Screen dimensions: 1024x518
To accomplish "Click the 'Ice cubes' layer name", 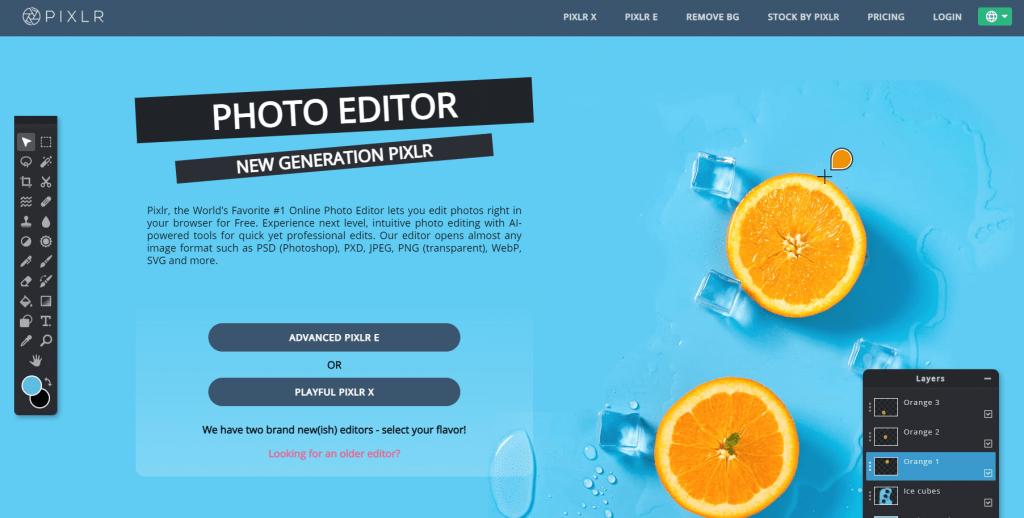I will click(921, 491).
